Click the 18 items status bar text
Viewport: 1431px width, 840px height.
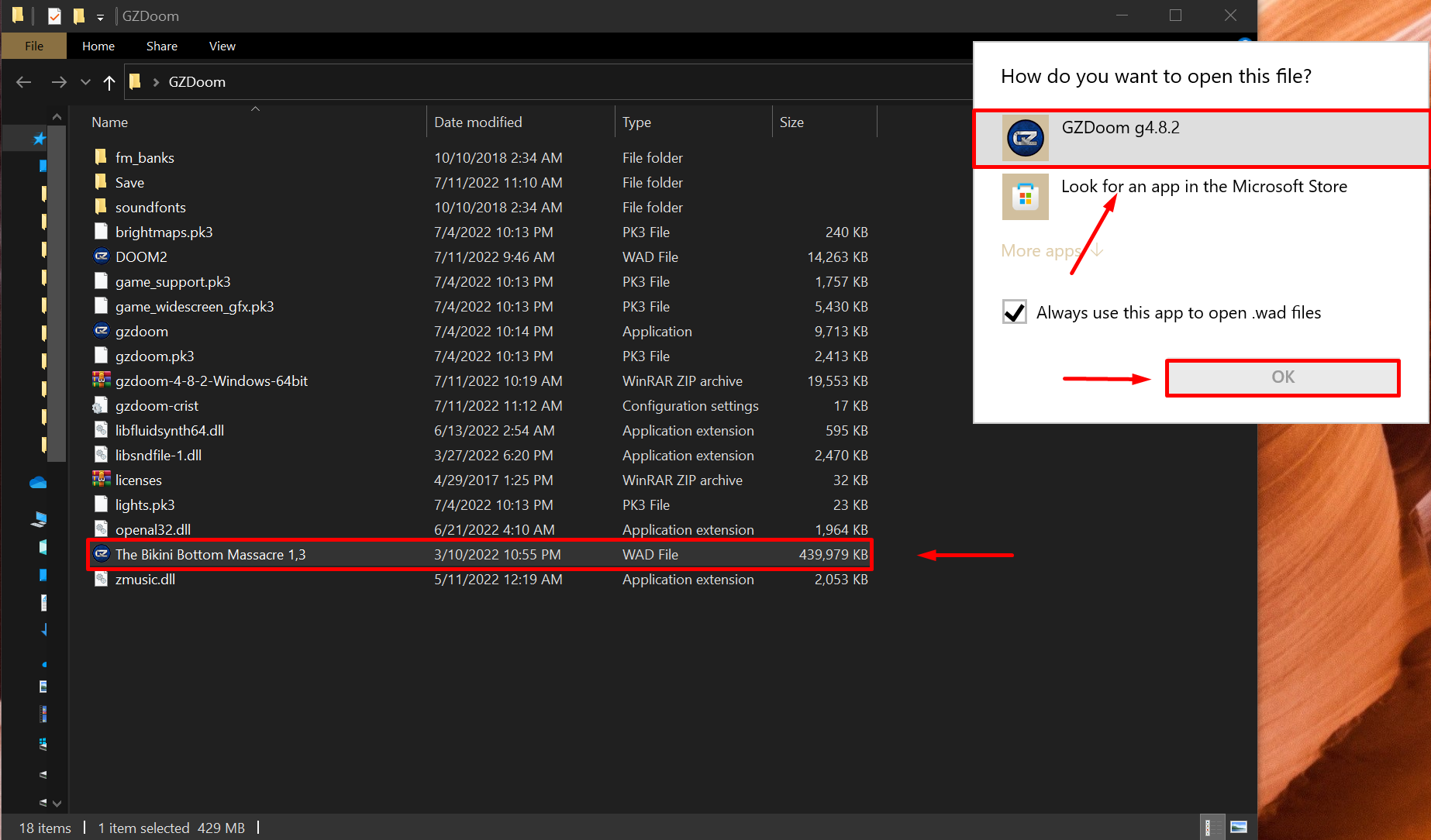pos(45,828)
